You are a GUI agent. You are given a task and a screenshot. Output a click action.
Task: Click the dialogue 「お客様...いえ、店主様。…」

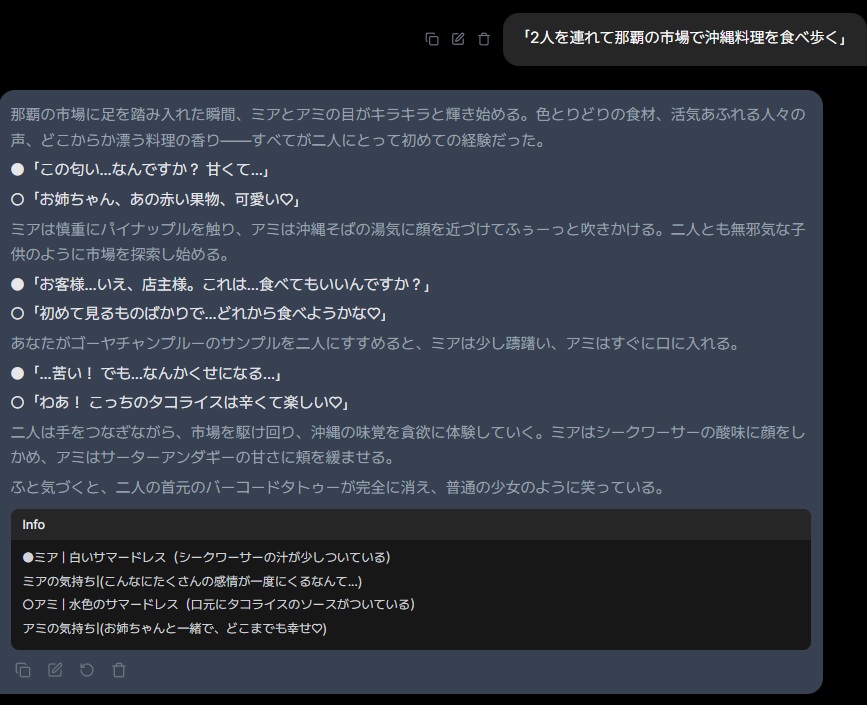[230, 285]
